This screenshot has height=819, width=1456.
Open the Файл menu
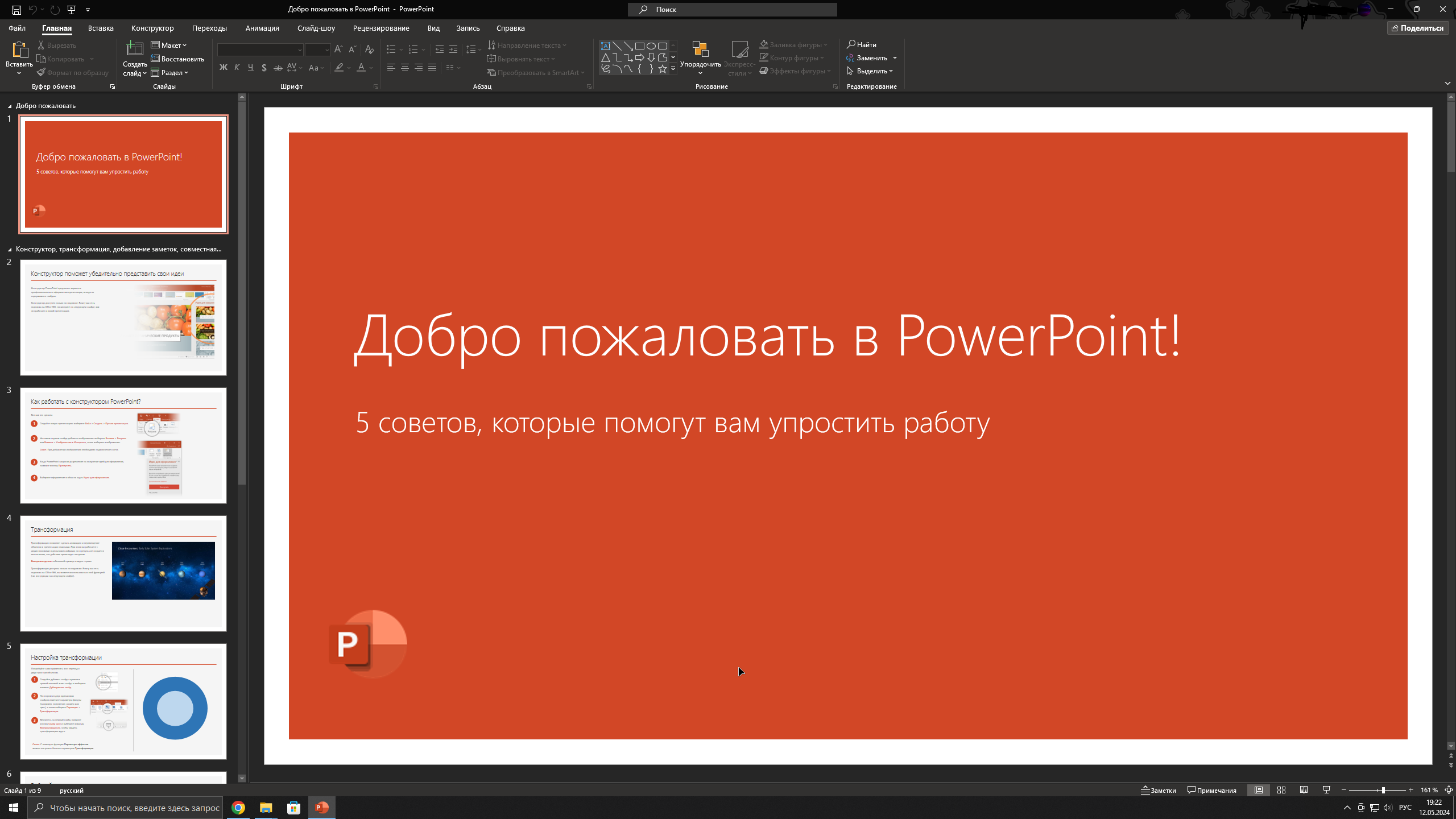pyautogui.click(x=17, y=28)
